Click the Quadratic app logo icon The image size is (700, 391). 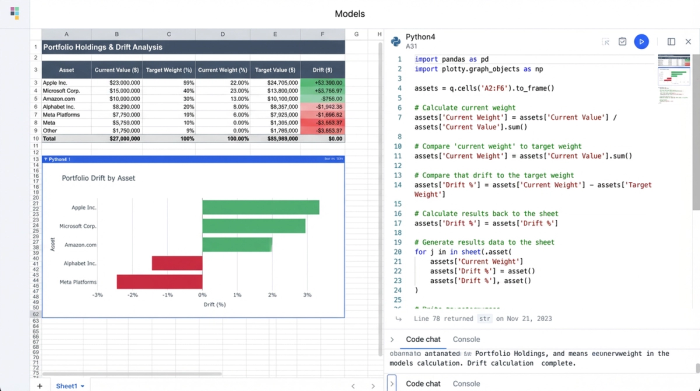tap(15, 13)
